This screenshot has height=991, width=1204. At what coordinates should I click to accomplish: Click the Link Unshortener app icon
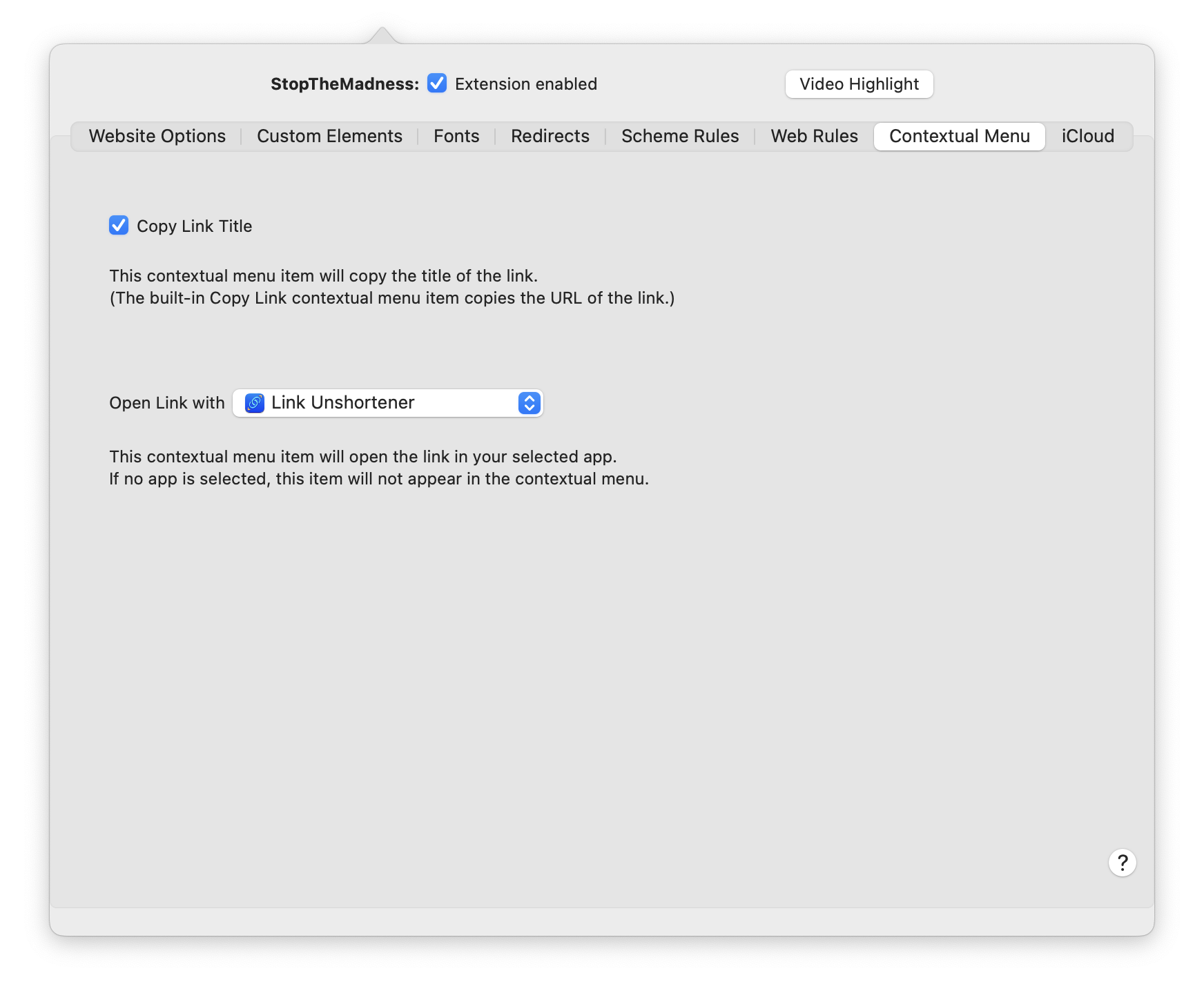pos(255,403)
